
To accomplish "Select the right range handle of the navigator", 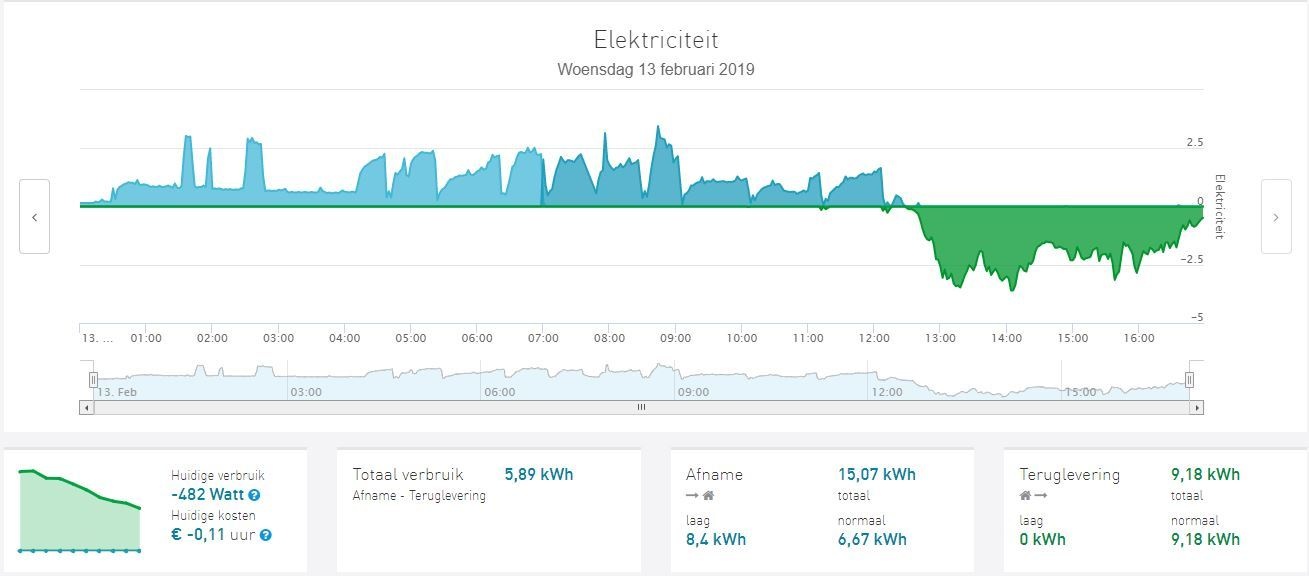I will tap(1189, 379).
